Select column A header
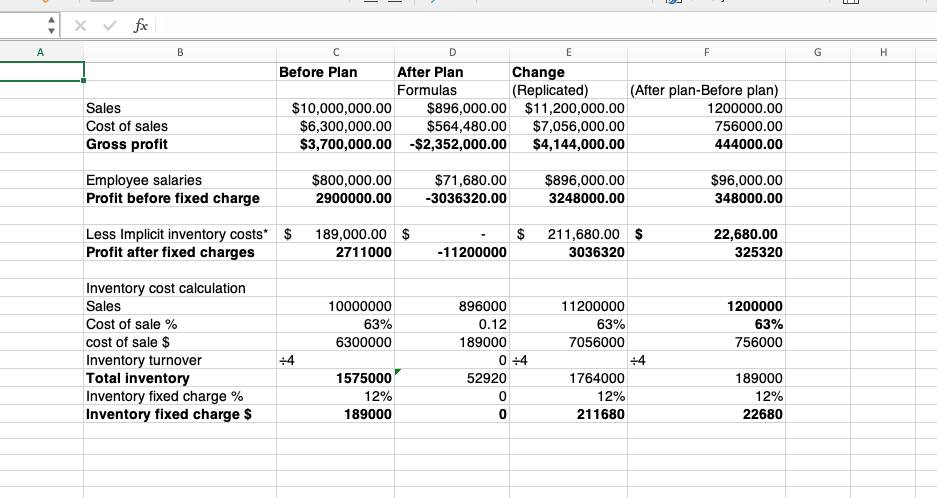937x498 pixels. (x=41, y=52)
